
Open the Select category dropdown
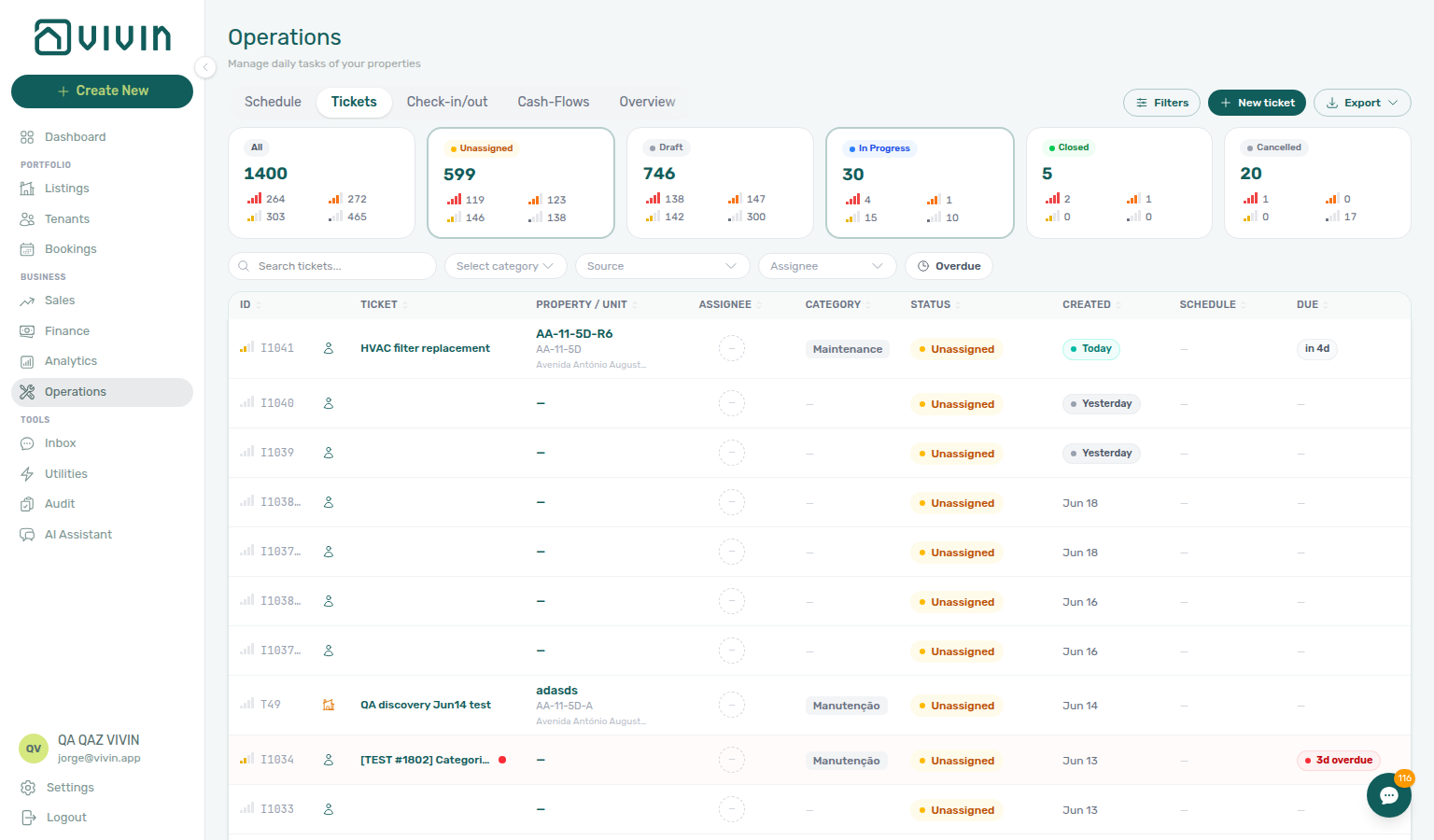pos(505,266)
